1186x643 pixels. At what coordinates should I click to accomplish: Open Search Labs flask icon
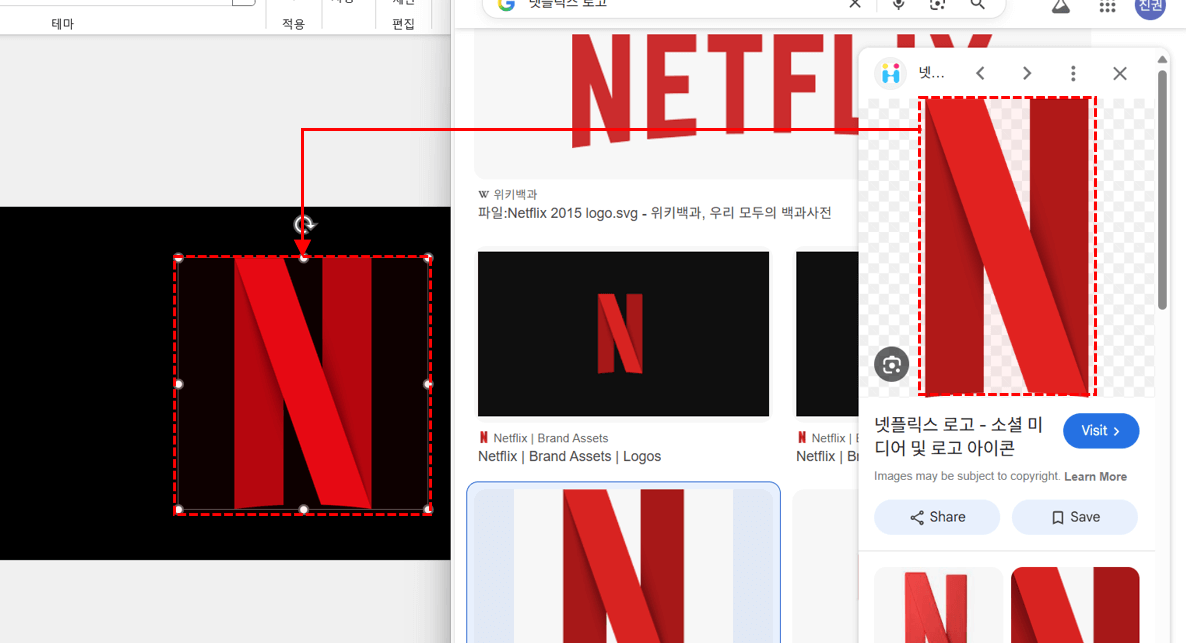(x=1061, y=6)
